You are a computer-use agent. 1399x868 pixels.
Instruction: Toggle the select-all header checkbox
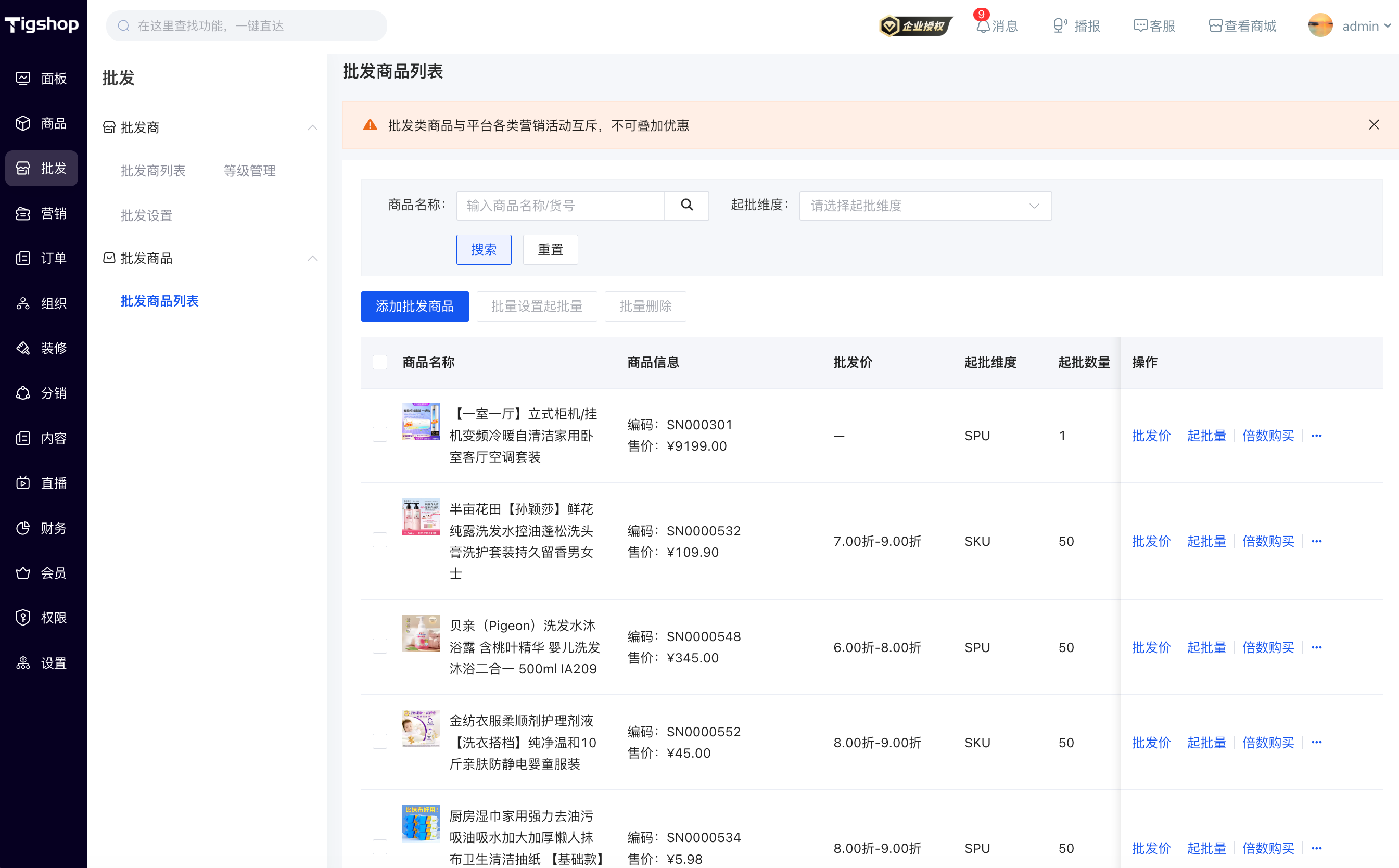tap(380, 362)
